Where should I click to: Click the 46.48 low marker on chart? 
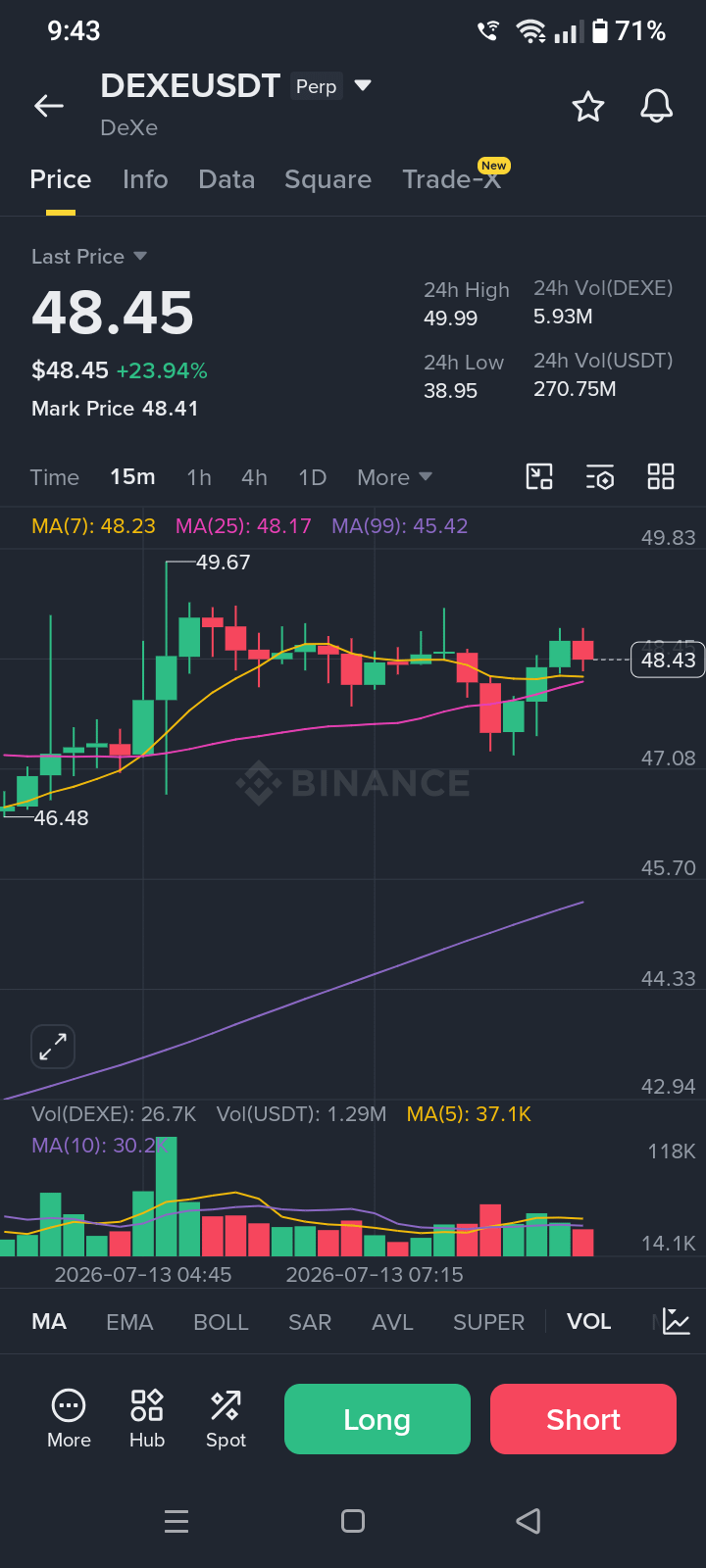pyautogui.click(x=61, y=818)
